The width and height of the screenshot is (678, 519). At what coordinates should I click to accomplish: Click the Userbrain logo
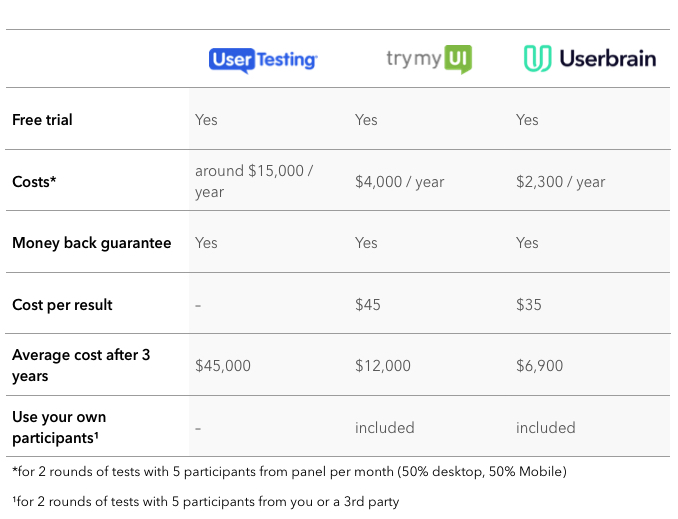[x=590, y=59]
